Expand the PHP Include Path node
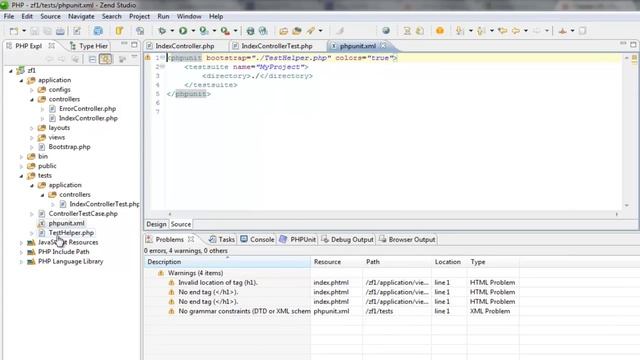This screenshot has height=360, width=640. (22, 252)
